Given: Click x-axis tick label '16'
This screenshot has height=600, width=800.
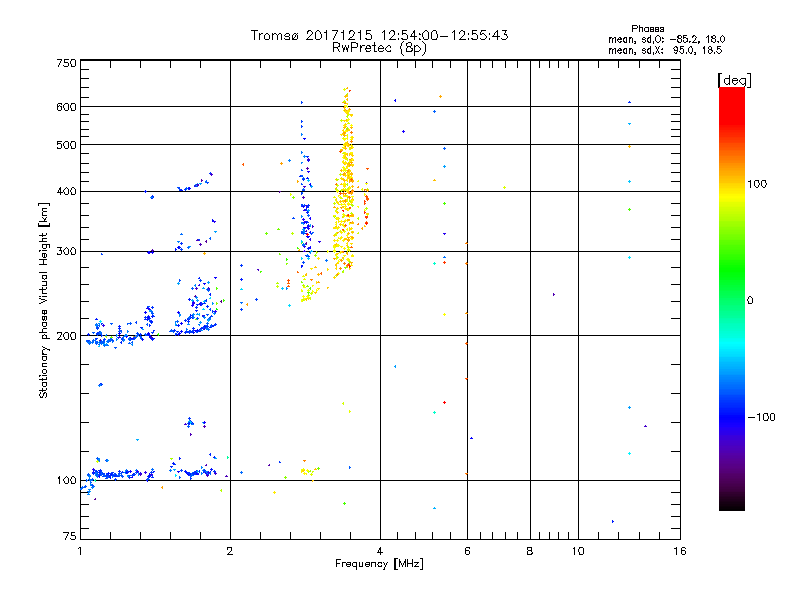Looking at the screenshot, I should [680, 551].
